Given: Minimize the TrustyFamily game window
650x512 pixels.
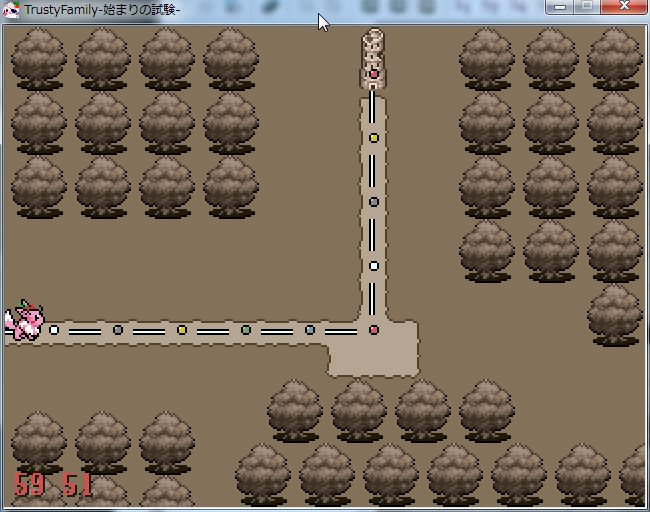Looking at the screenshot, I should click(x=560, y=7).
